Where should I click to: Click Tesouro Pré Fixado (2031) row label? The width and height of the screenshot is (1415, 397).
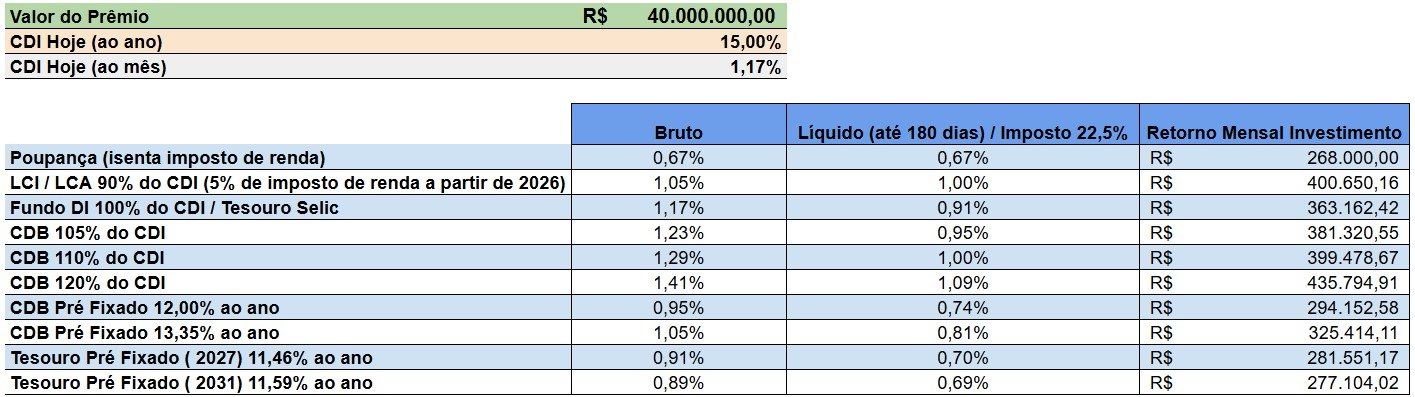[287, 382]
